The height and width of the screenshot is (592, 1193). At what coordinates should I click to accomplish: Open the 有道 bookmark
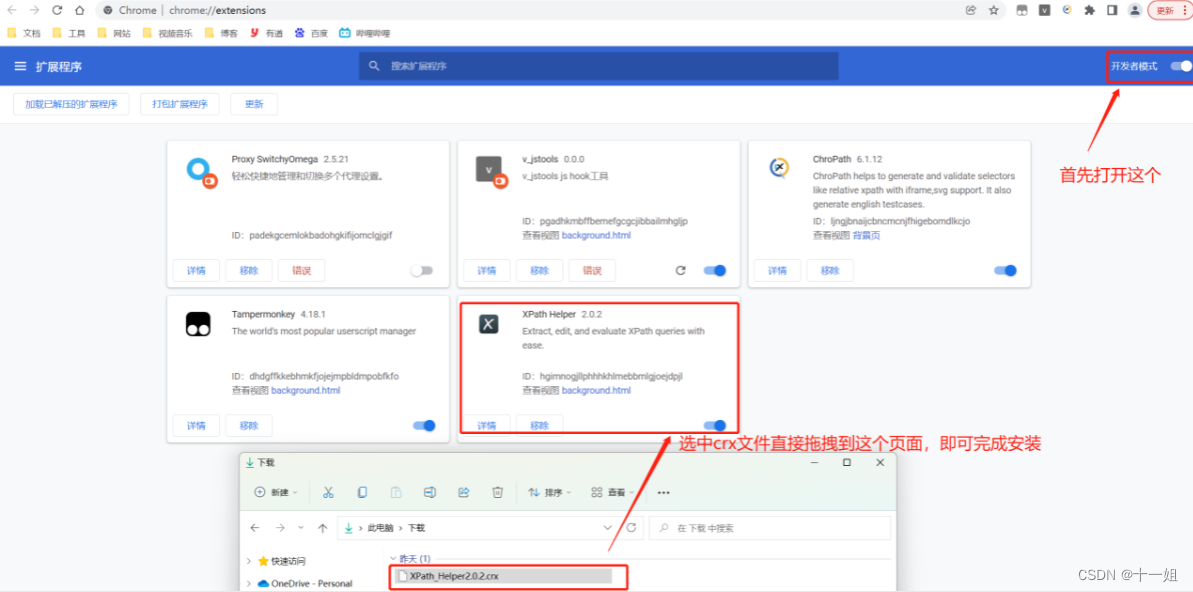[x=266, y=33]
